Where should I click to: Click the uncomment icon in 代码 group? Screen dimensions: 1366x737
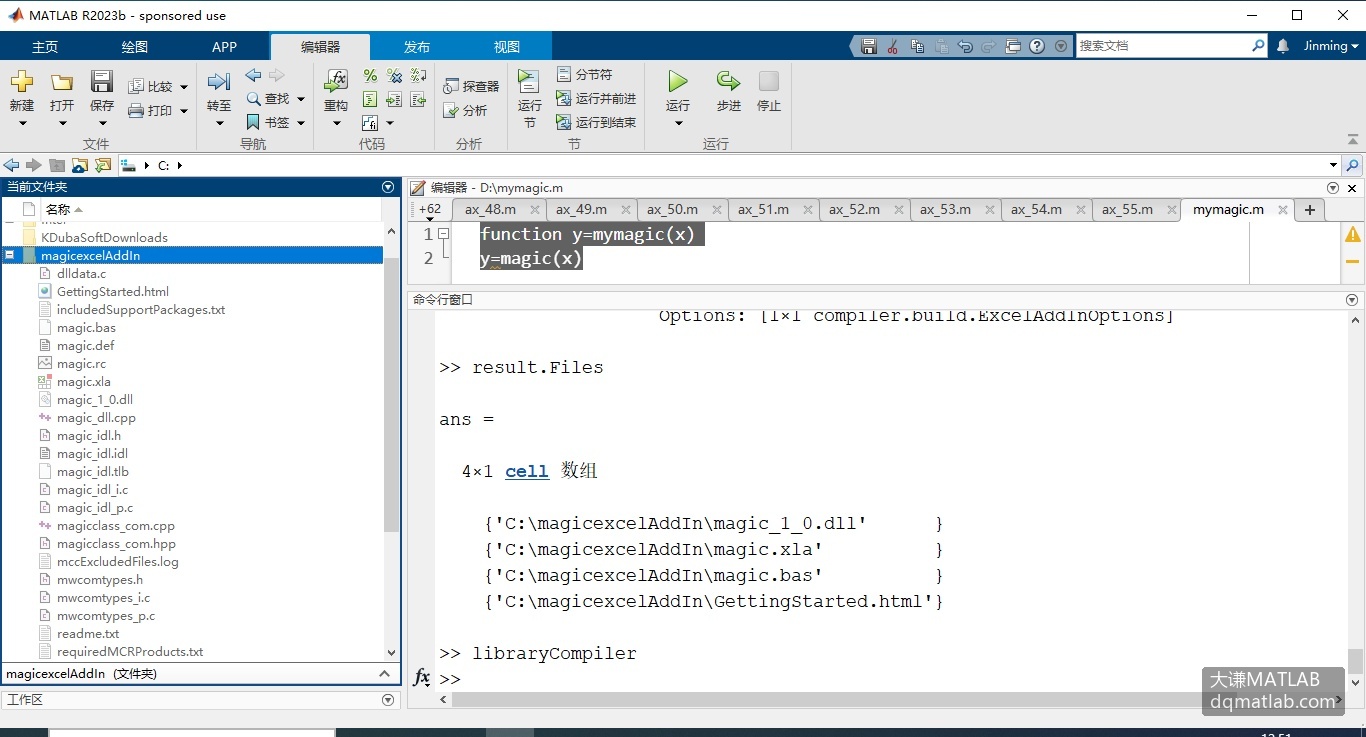point(394,76)
